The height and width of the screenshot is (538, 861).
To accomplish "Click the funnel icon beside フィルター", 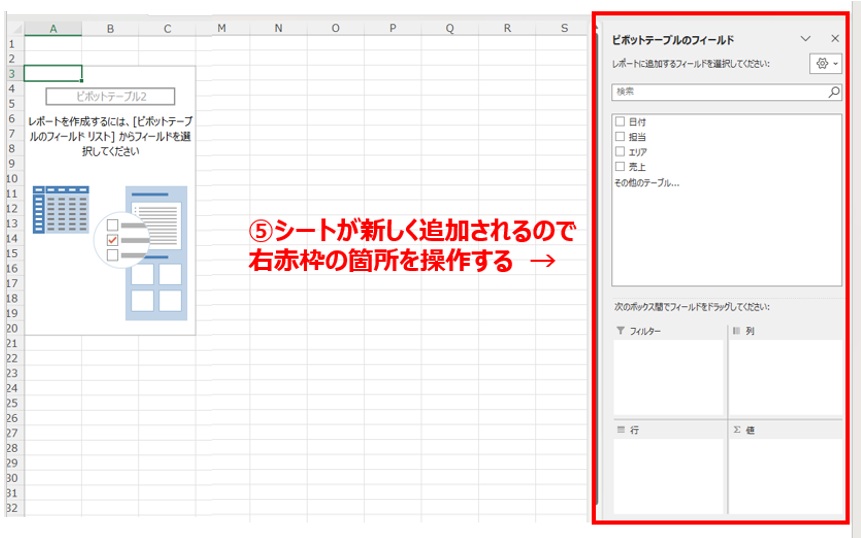I will 621,330.
